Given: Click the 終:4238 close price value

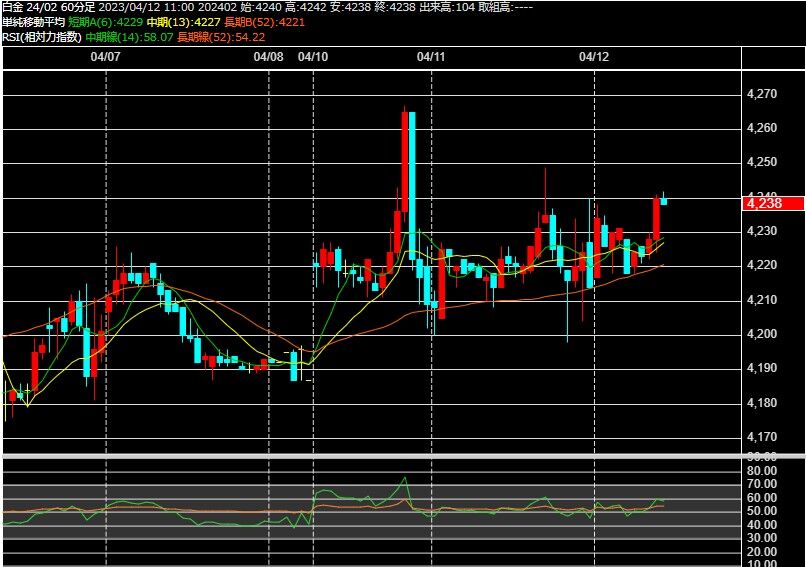Looking at the screenshot, I should click(394, 7).
